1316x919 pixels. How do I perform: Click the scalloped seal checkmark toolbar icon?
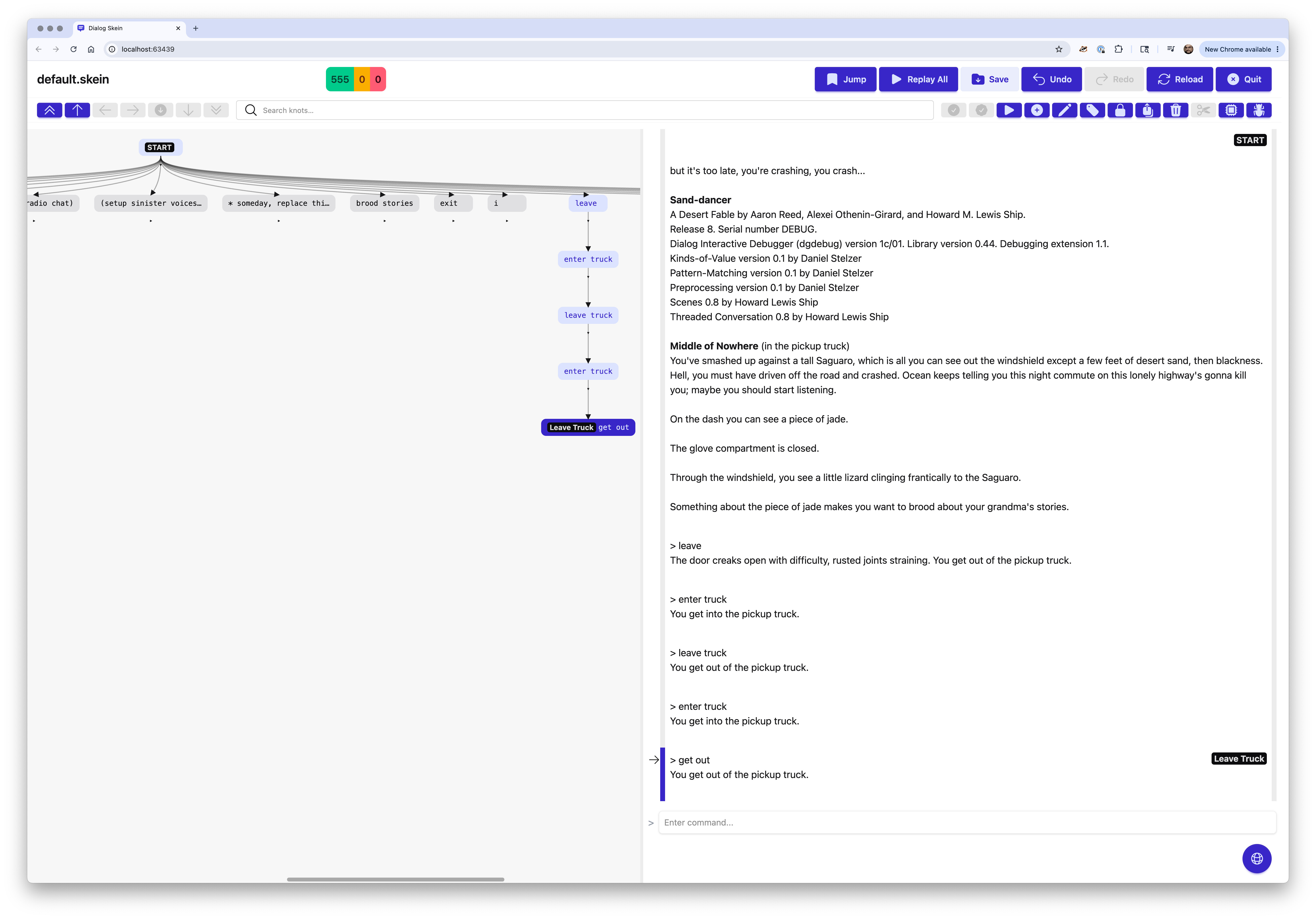point(981,110)
